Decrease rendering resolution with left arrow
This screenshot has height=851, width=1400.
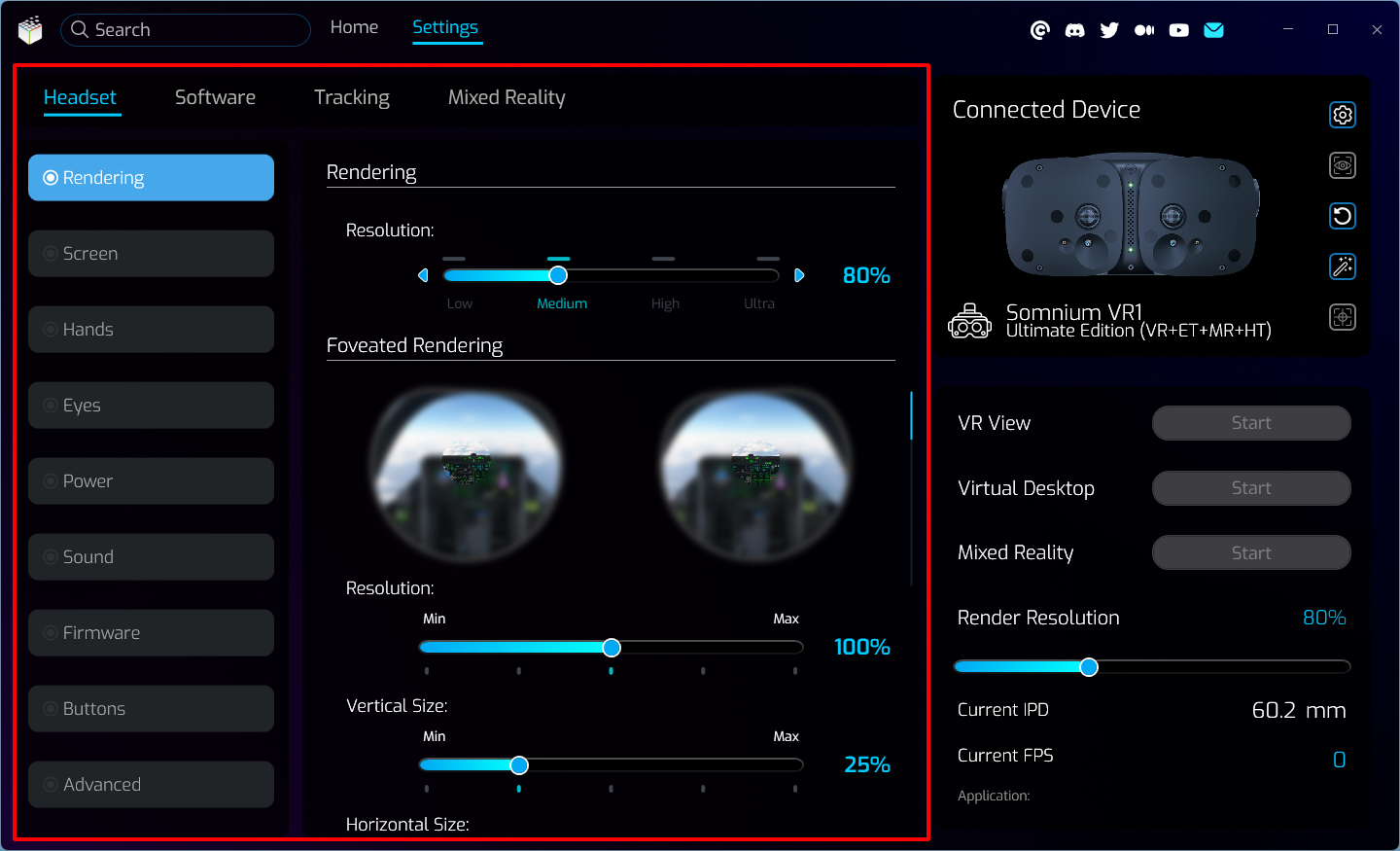[423, 275]
